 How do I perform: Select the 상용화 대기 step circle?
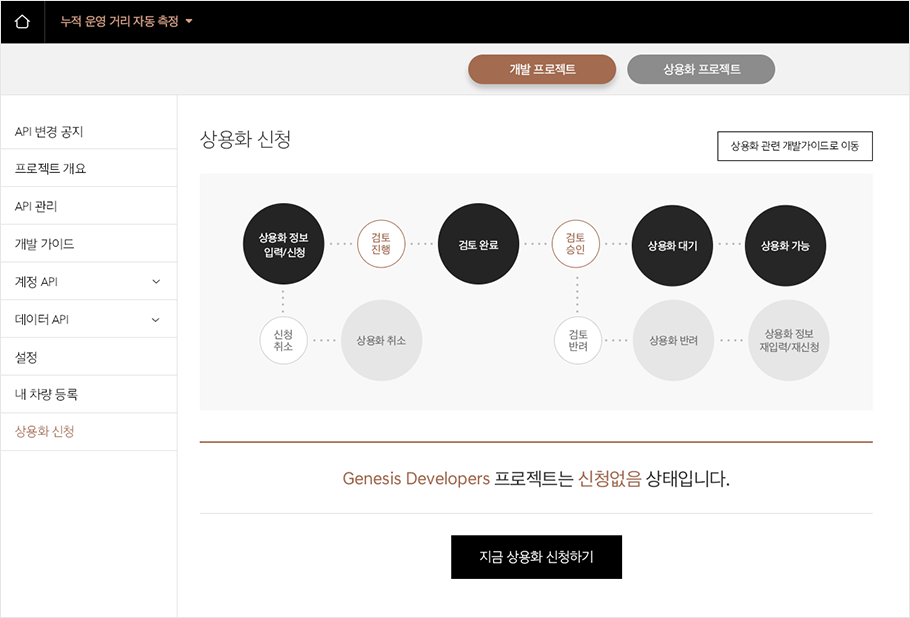(x=672, y=245)
